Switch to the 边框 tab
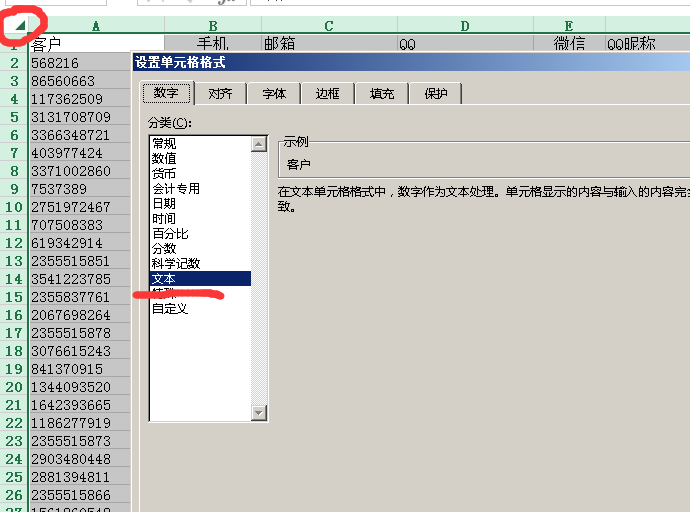The height and width of the screenshot is (512, 690). tap(327, 93)
